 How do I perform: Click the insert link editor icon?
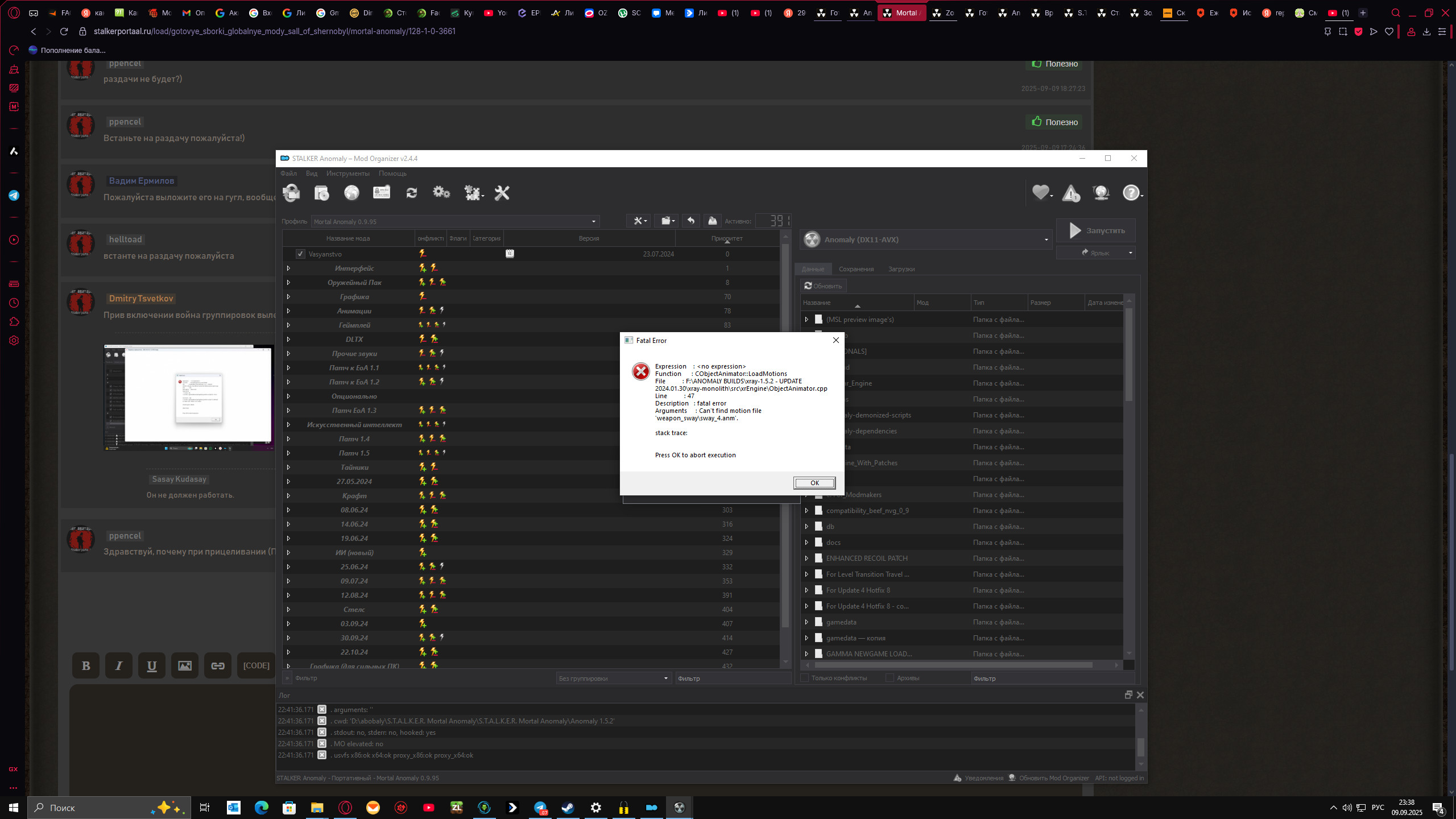(218, 665)
